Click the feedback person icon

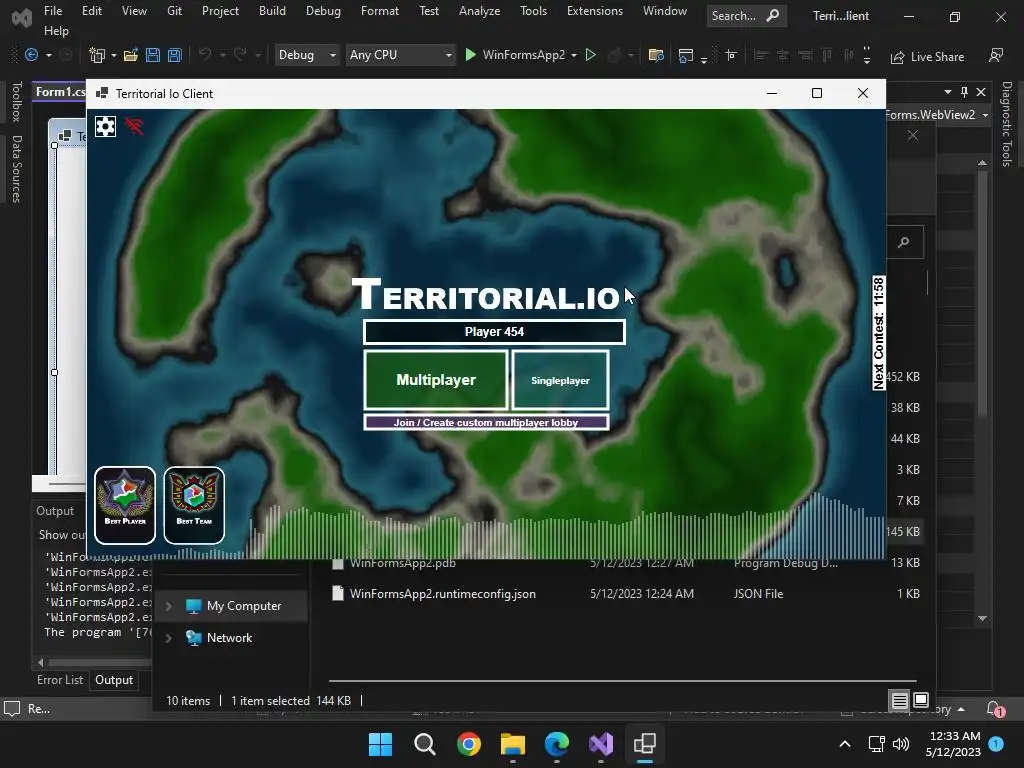(x=996, y=56)
